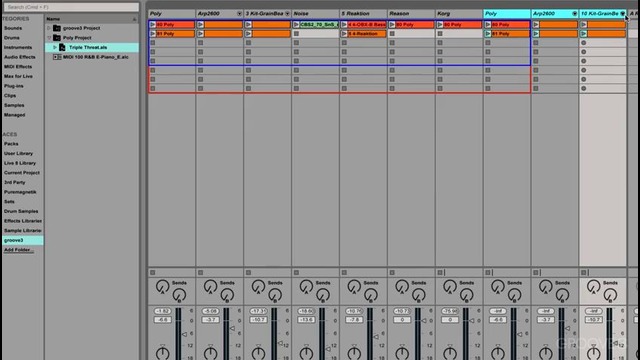This screenshot has height=360, width=640.
Task: Open the Sounds browser category
Action: tap(13, 28)
